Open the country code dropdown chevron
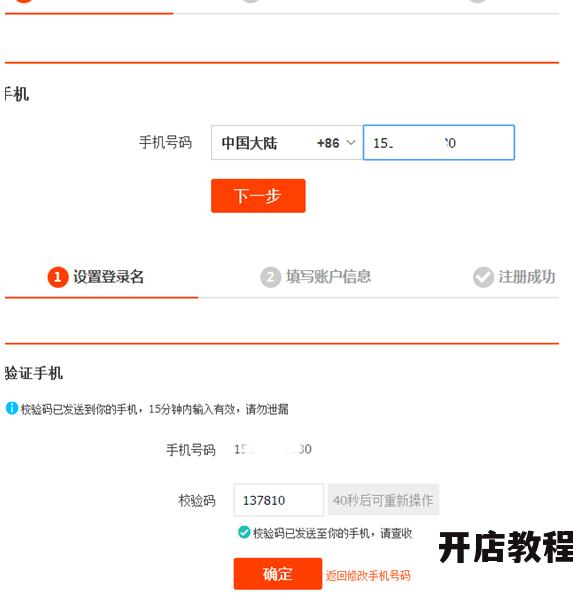 pyautogui.click(x=351, y=142)
